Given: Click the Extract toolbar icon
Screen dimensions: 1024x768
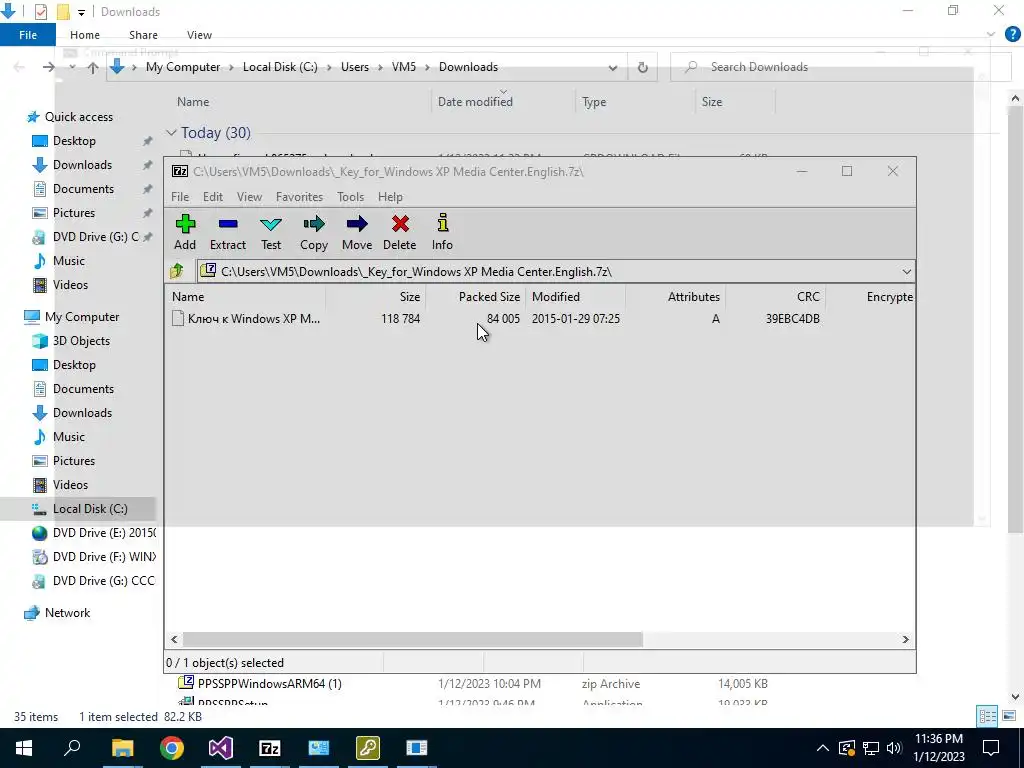Looking at the screenshot, I should 227,232.
